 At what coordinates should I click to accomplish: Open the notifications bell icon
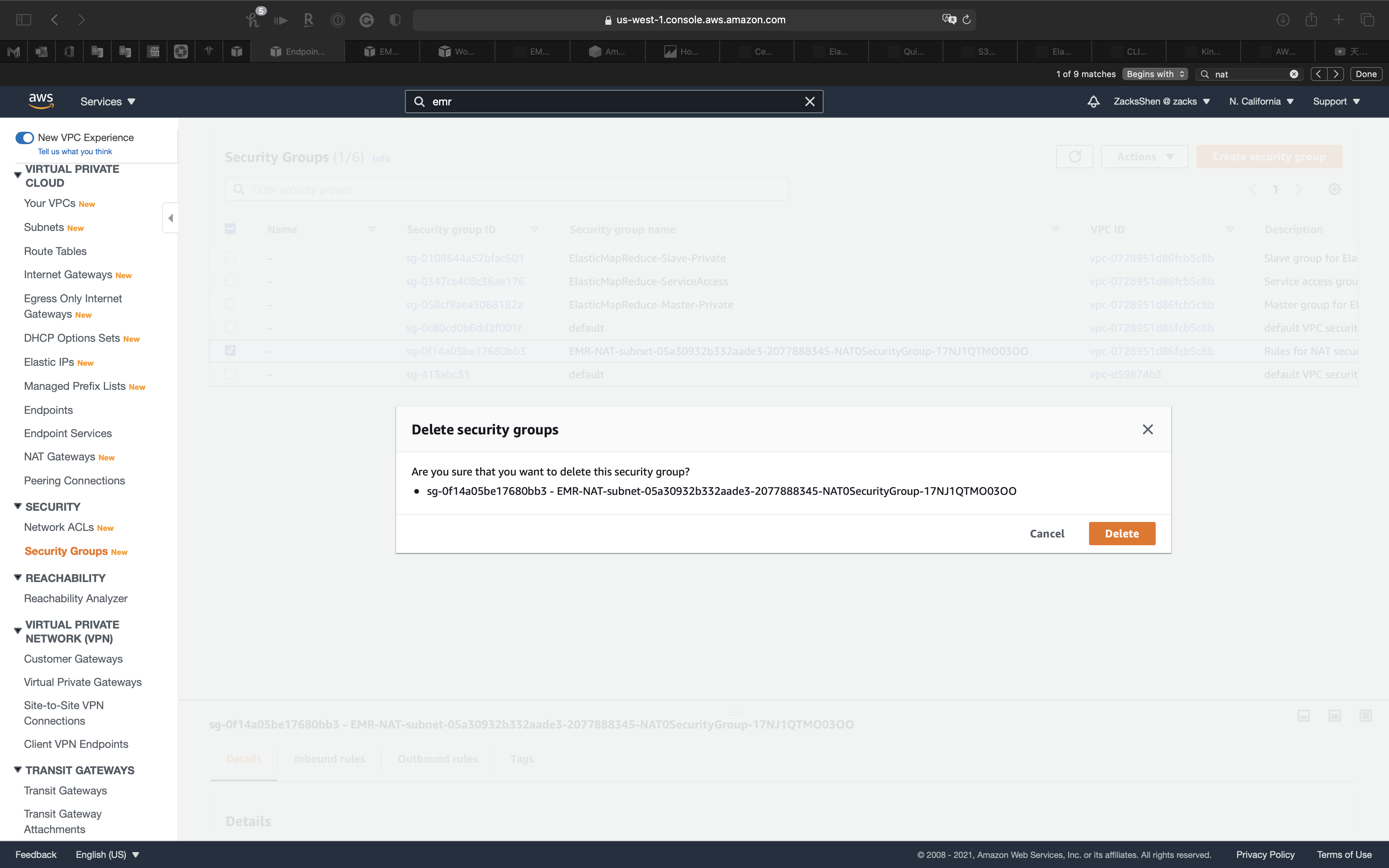point(1093,102)
